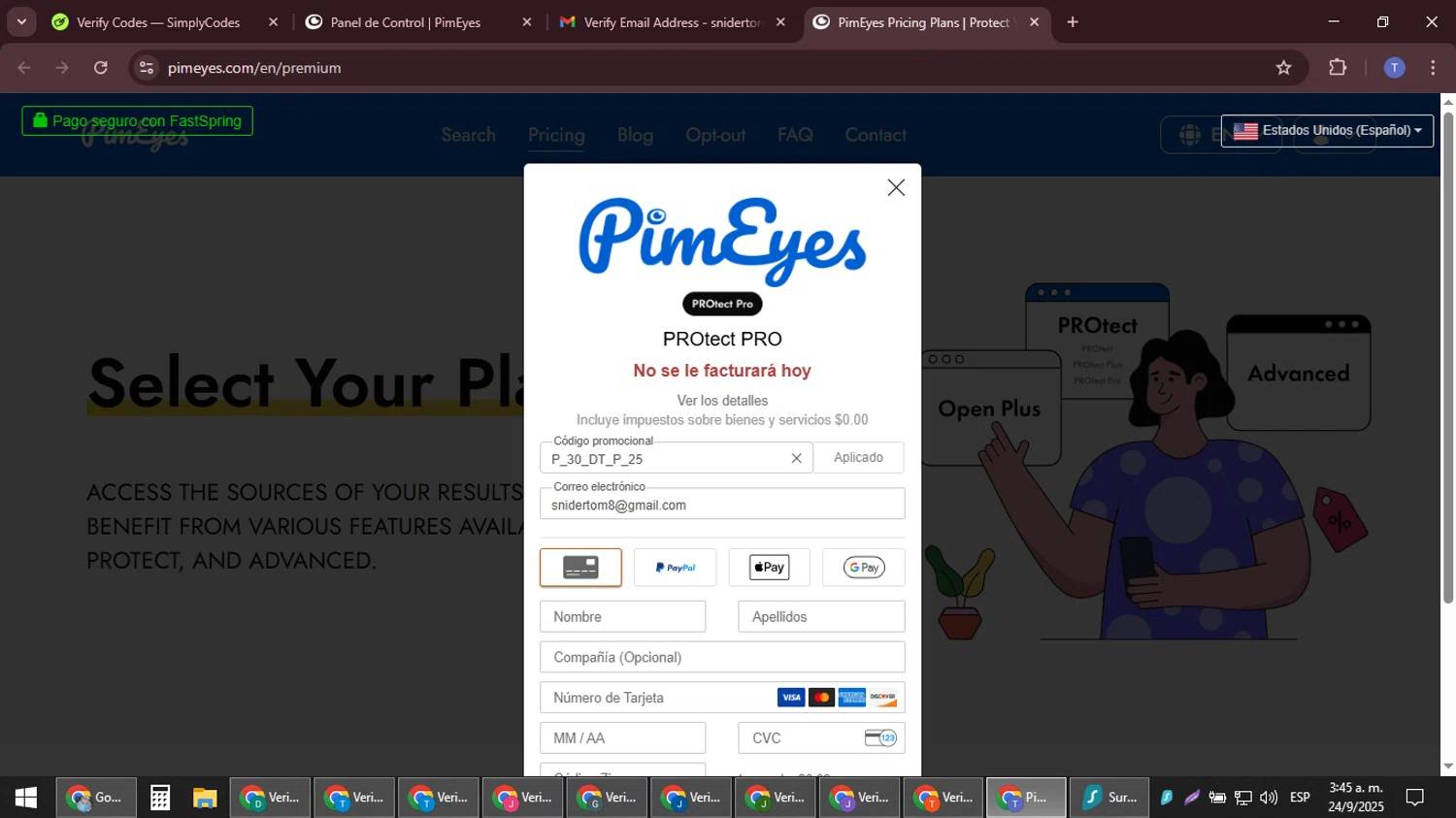Open the Windows notification center icon

click(x=1415, y=798)
